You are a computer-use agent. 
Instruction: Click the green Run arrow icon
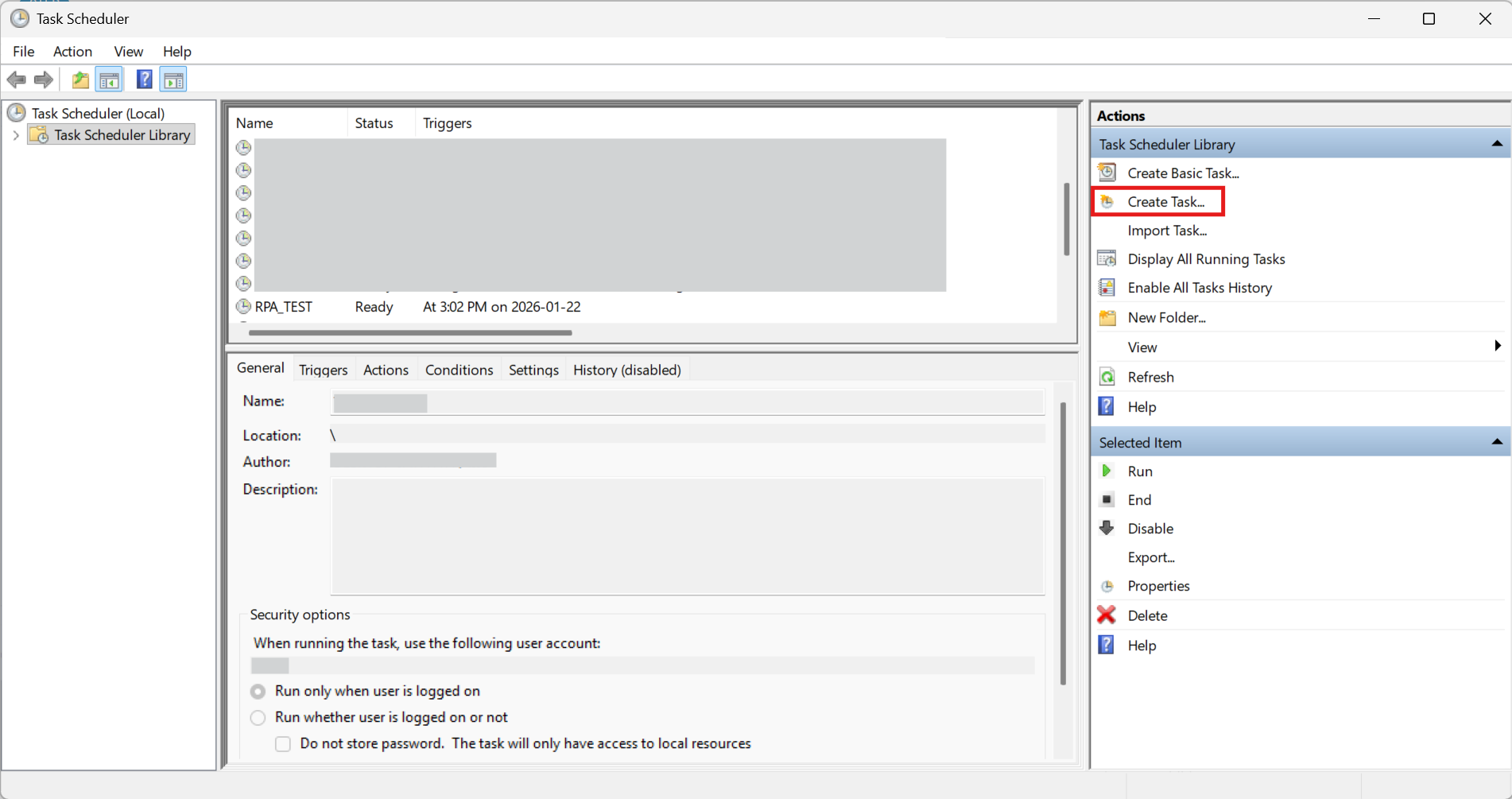pyautogui.click(x=1106, y=471)
